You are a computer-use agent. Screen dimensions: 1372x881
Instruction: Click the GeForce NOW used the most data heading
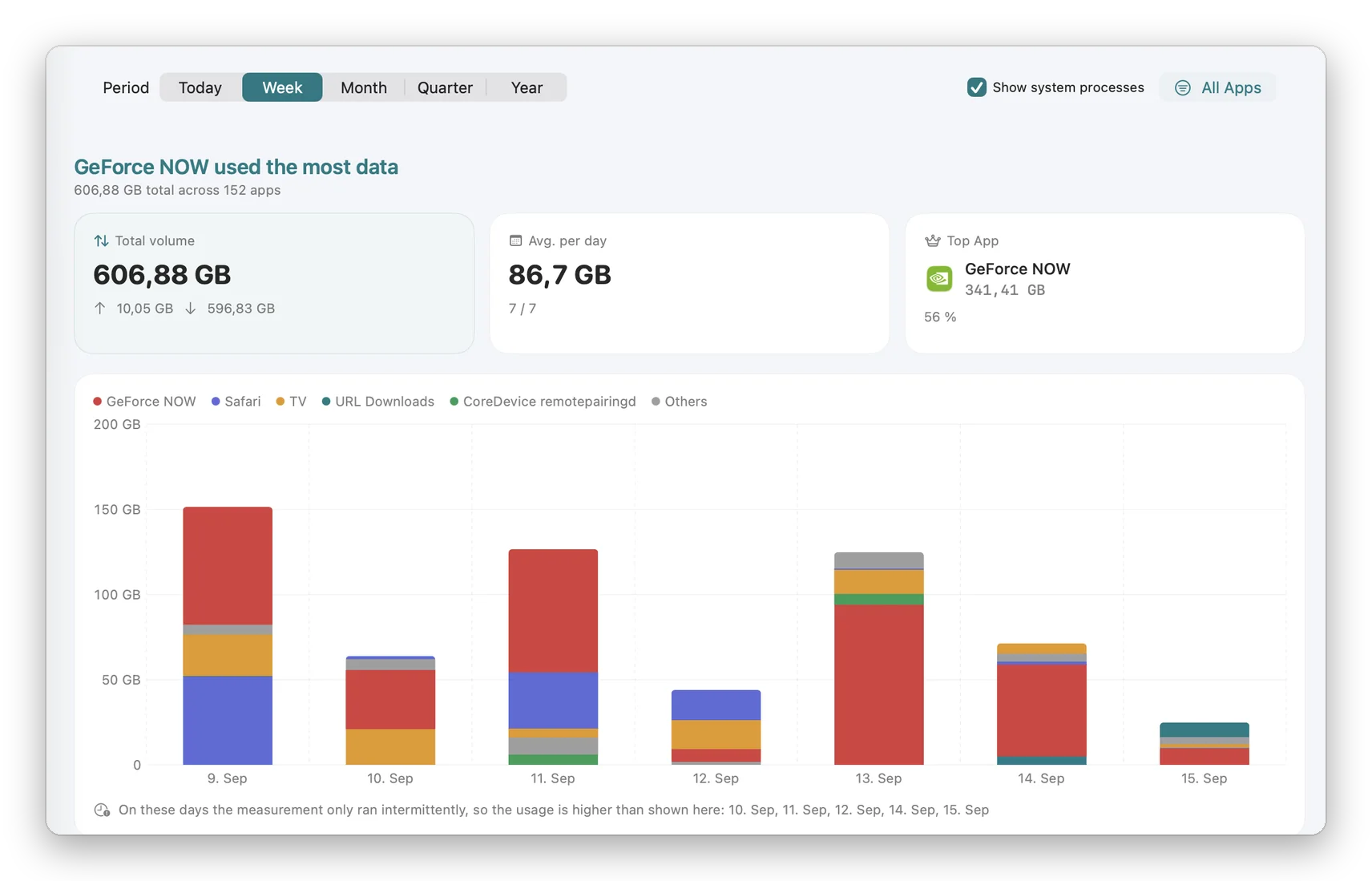point(236,167)
